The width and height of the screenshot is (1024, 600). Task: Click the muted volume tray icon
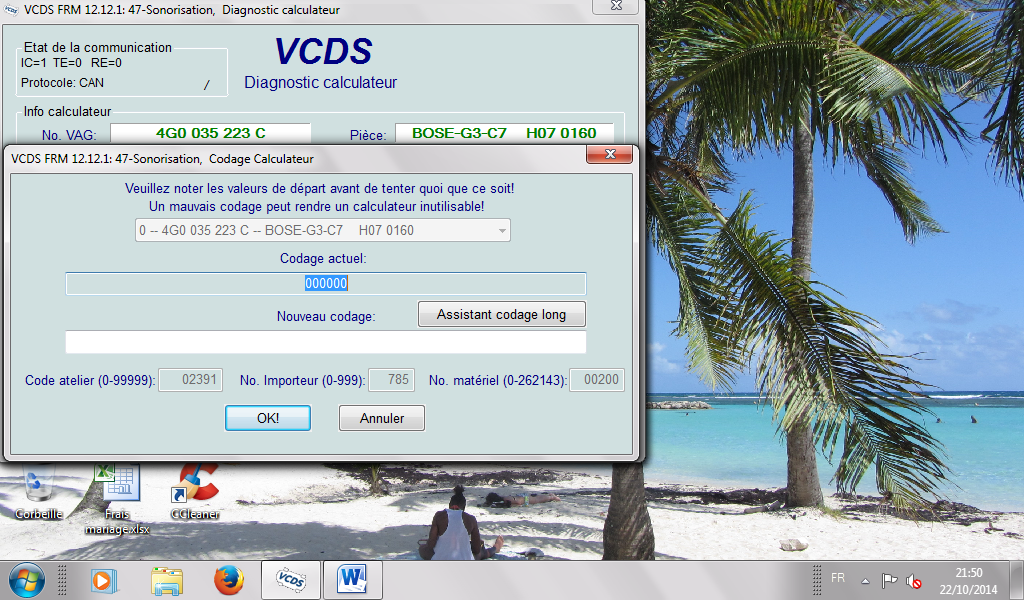coord(914,581)
